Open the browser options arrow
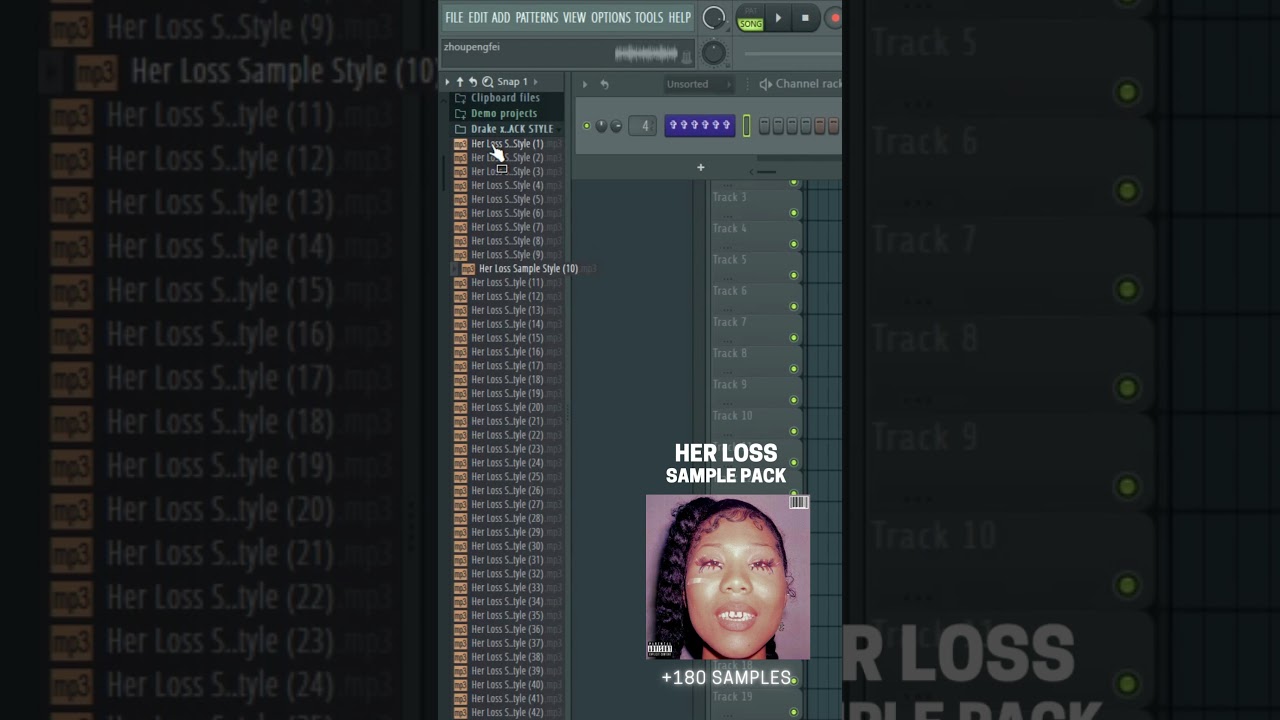Image resolution: width=1280 pixels, height=720 pixels. click(447, 82)
